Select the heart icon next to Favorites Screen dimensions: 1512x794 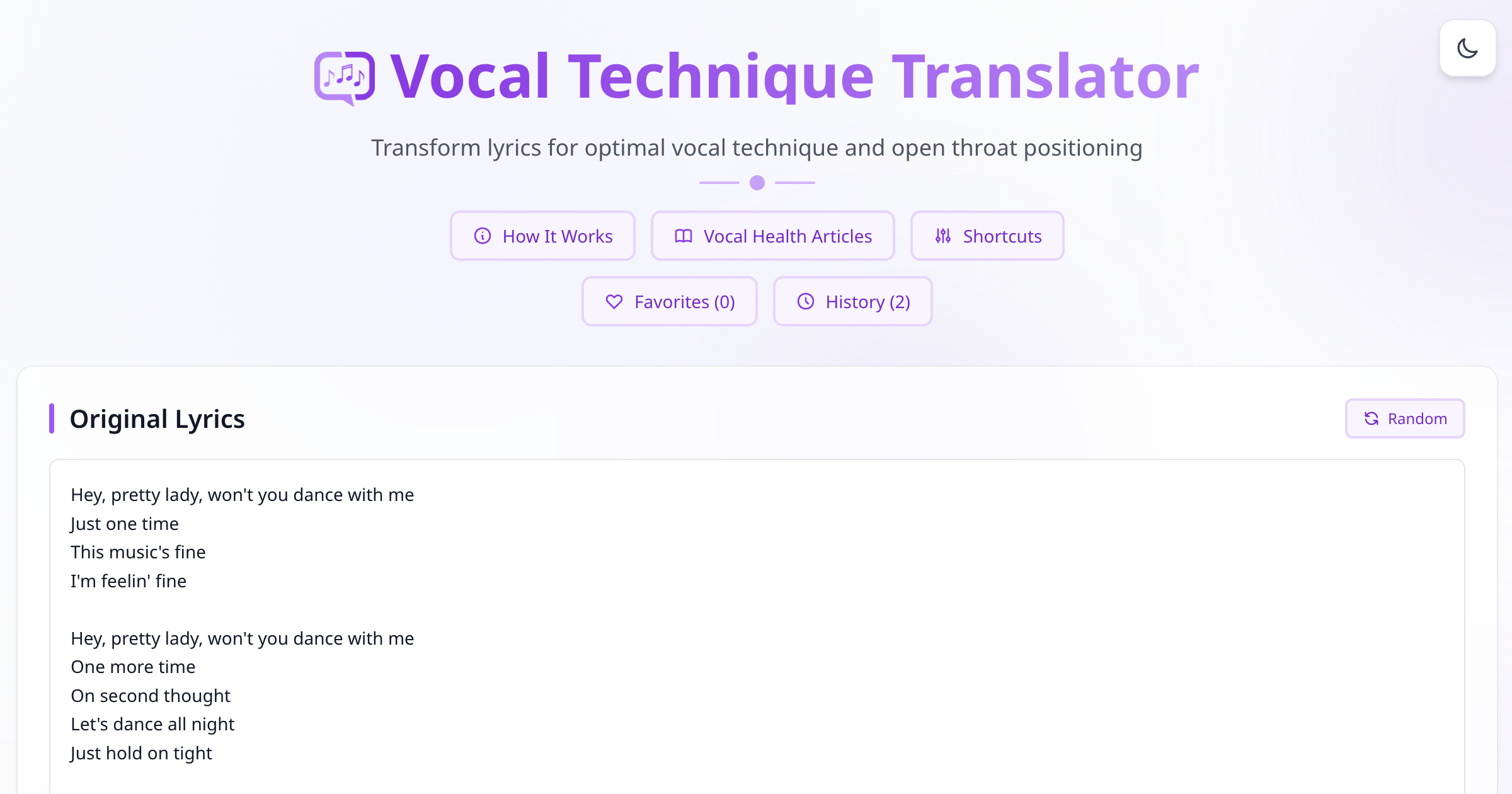coord(613,301)
